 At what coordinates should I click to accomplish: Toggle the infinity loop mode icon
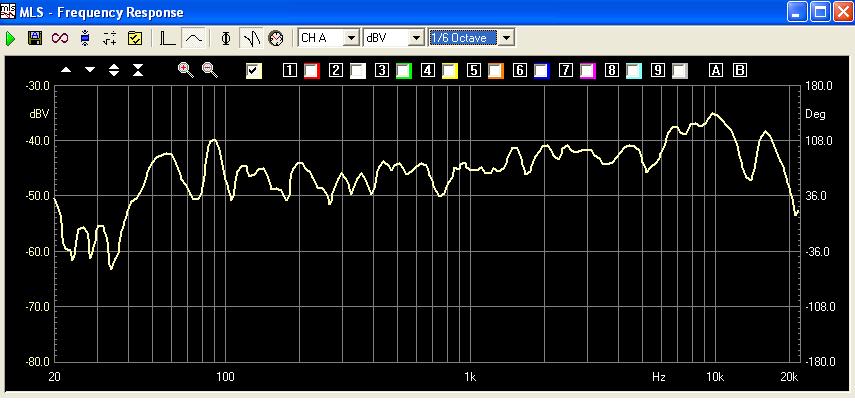(x=60, y=38)
